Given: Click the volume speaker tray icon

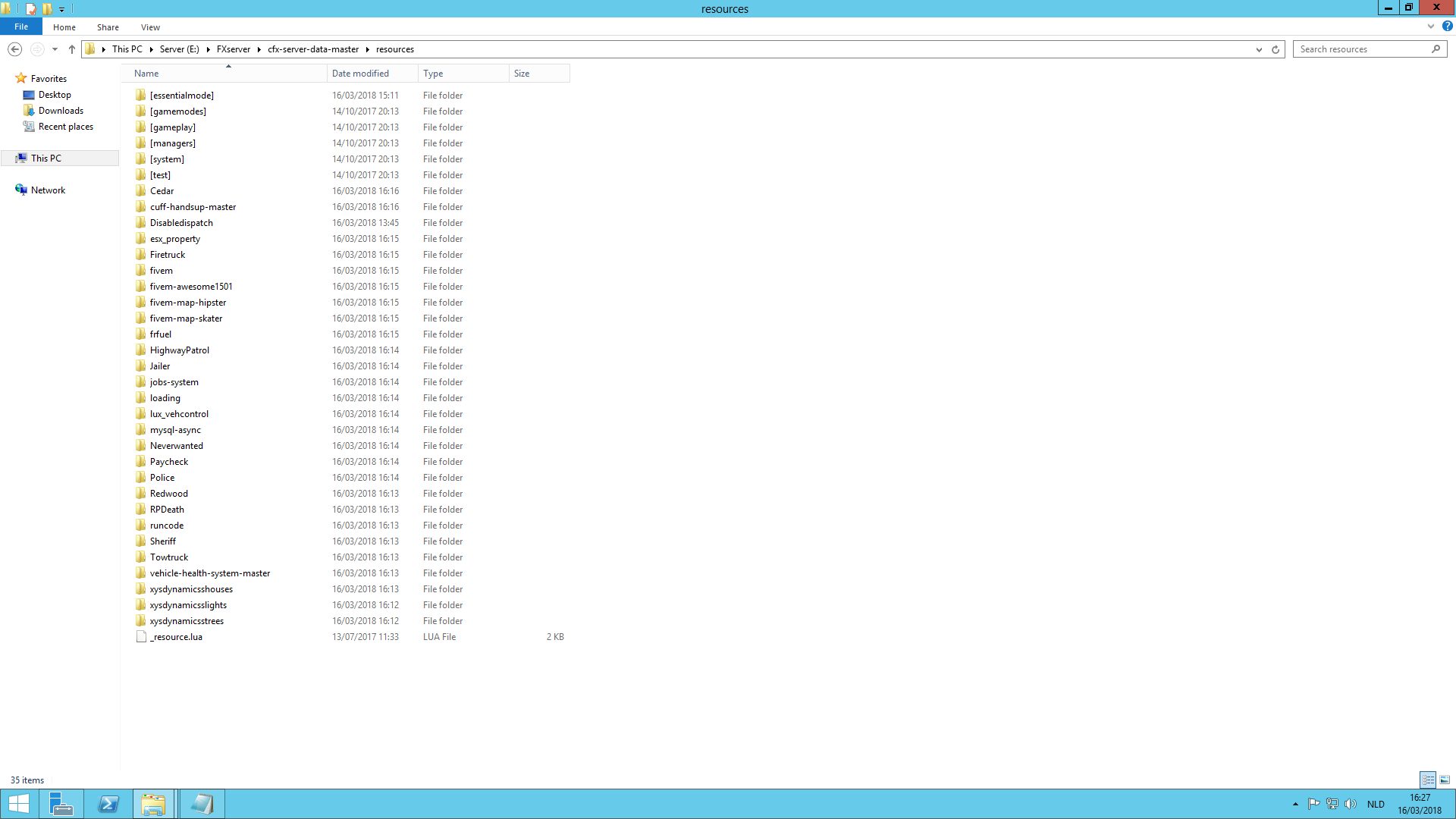Looking at the screenshot, I should 1350,804.
